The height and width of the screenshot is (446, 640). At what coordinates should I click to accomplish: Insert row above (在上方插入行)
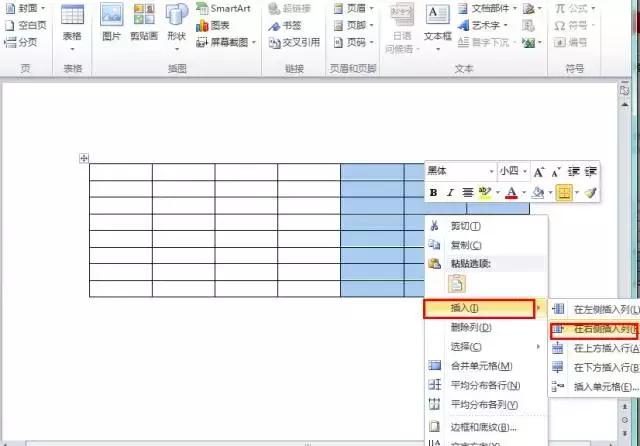[595, 348]
